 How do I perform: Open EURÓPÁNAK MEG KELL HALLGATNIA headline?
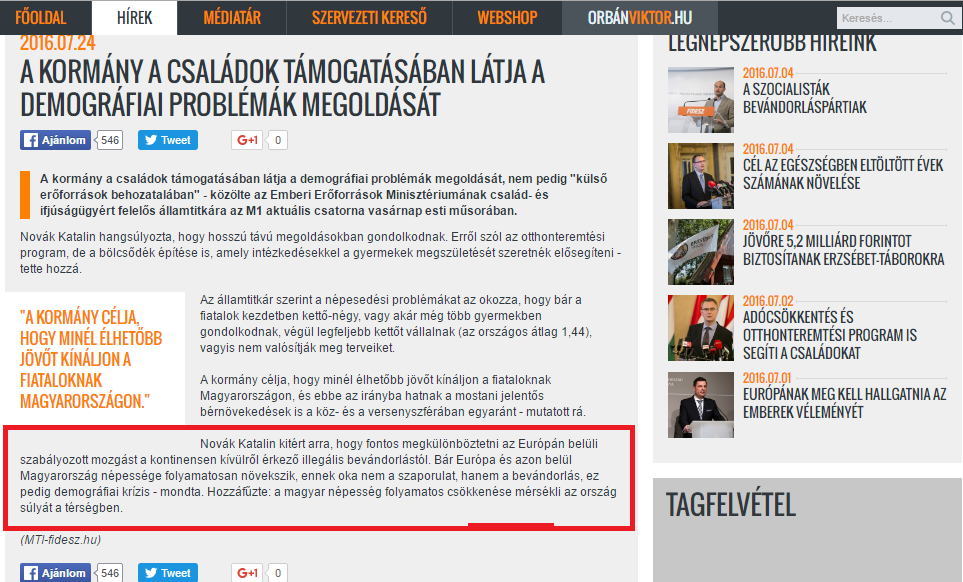(x=844, y=403)
